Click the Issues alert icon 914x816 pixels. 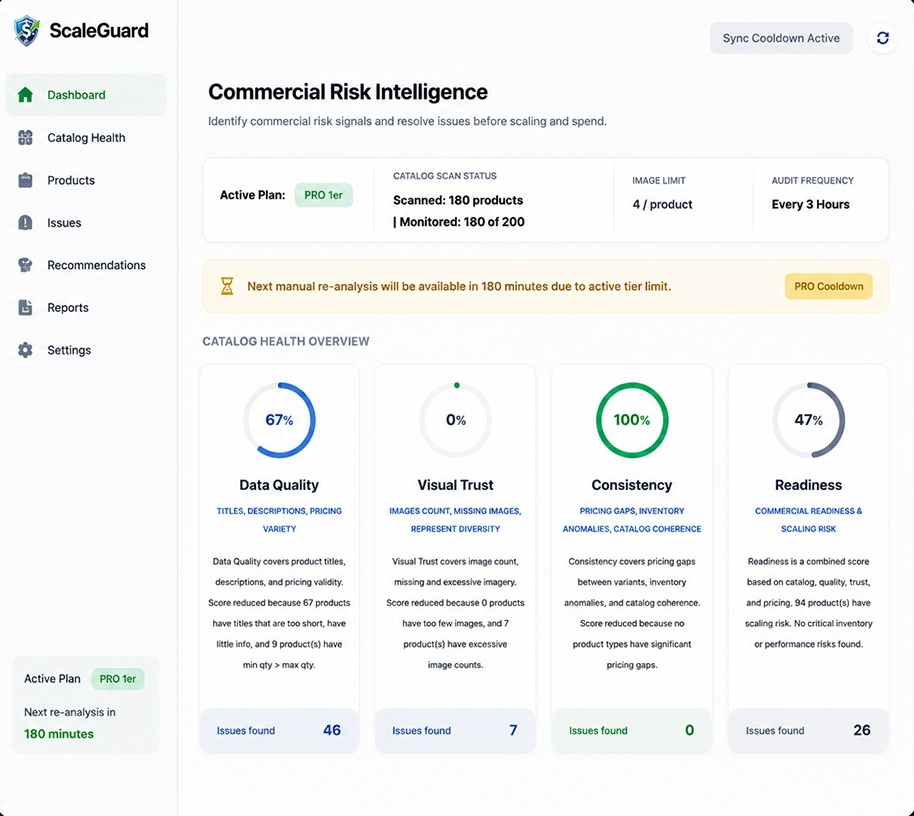click(x=25, y=223)
